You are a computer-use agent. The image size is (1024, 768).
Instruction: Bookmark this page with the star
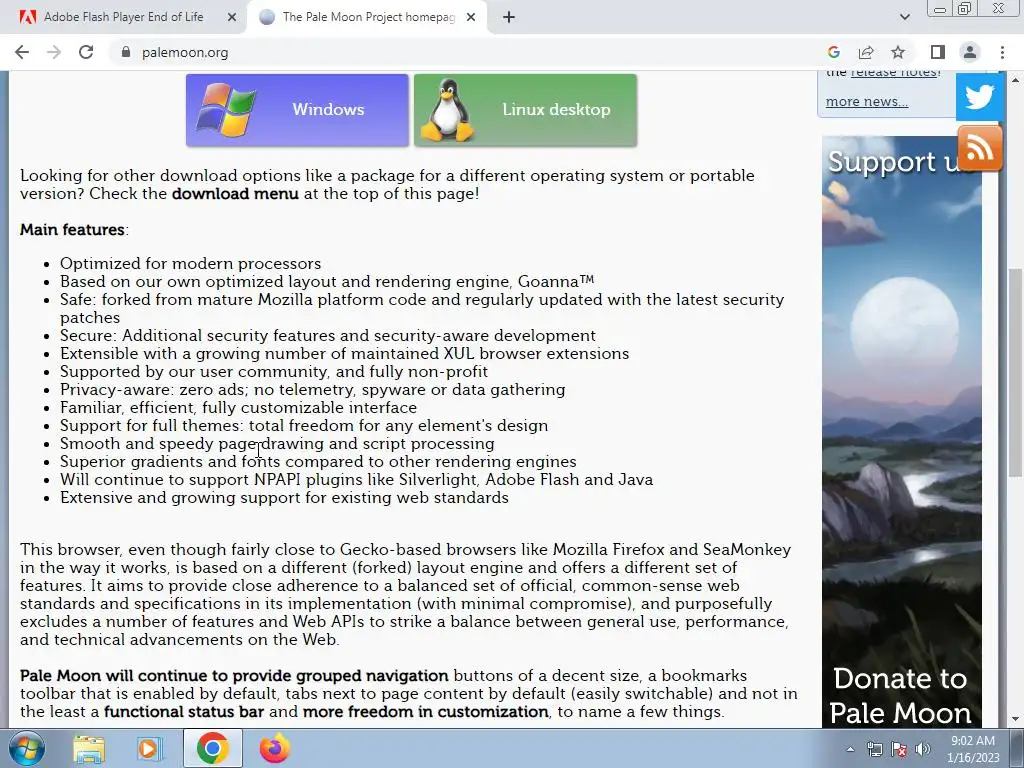pos(898,52)
